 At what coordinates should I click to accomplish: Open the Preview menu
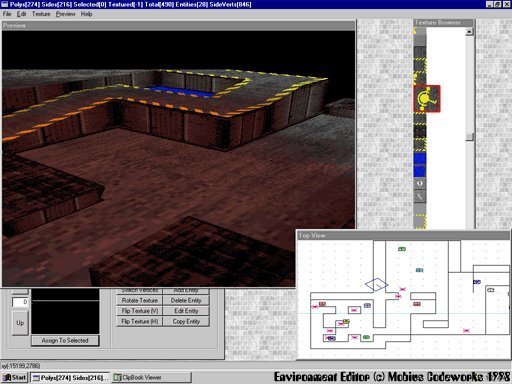point(65,14)
